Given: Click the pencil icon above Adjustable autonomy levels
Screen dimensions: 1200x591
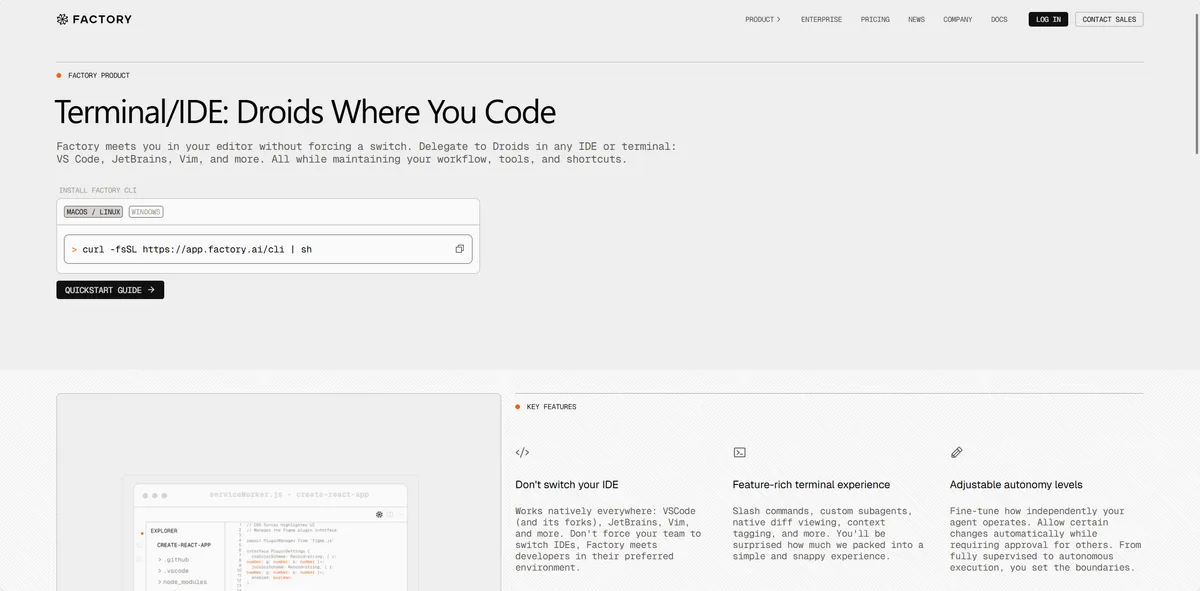Looking at the screenshot, I should (x=956, y=452).
